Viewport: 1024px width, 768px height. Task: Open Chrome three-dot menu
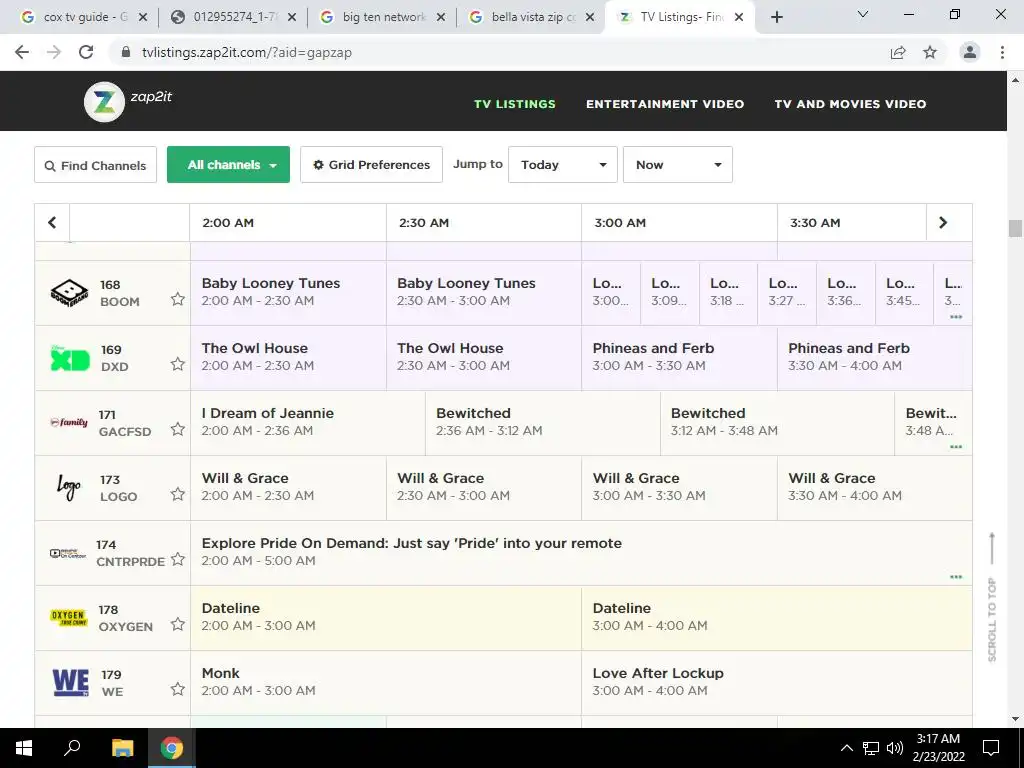tap(1002, 52)
